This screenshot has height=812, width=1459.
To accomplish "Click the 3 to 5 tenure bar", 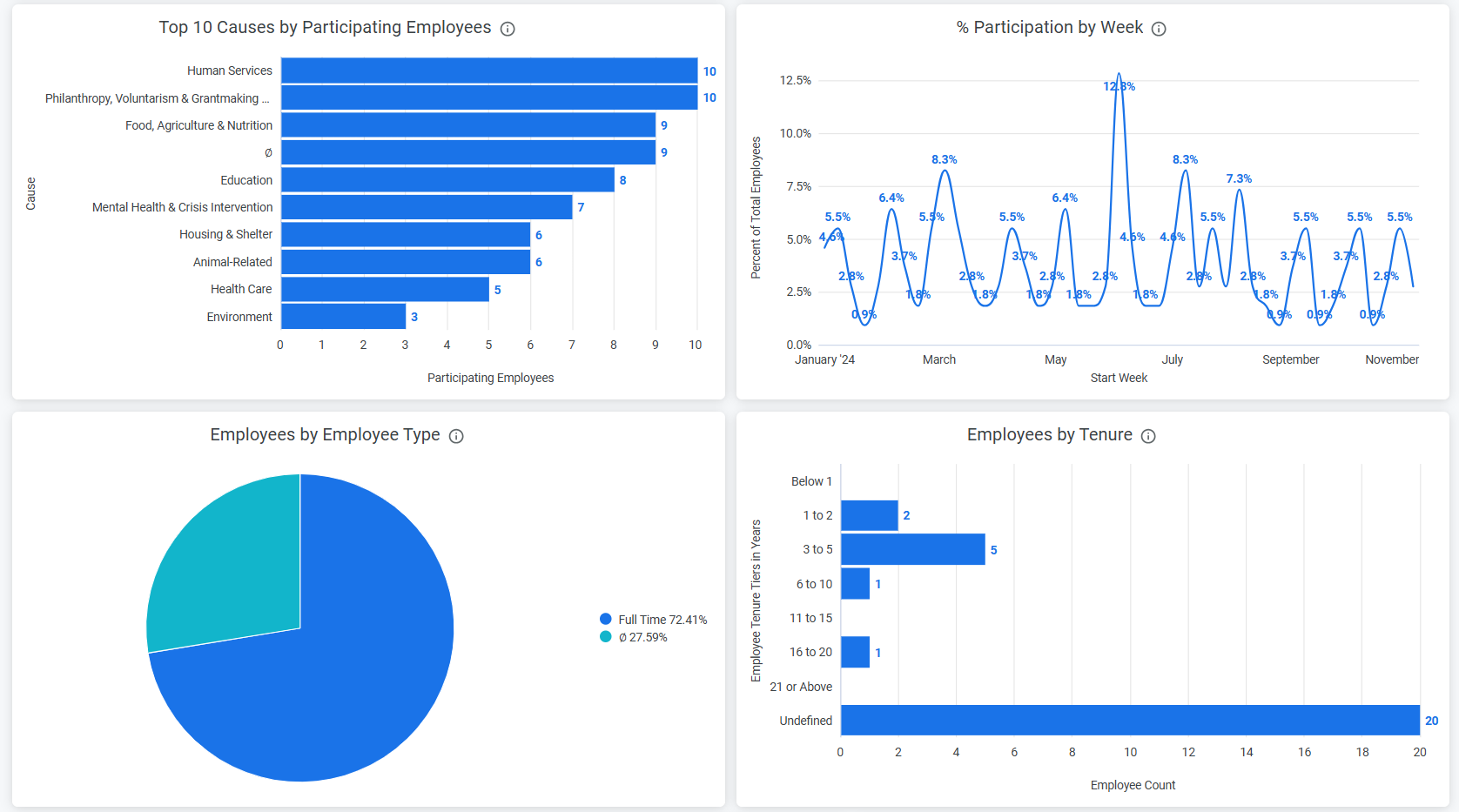I will point(913,549).
